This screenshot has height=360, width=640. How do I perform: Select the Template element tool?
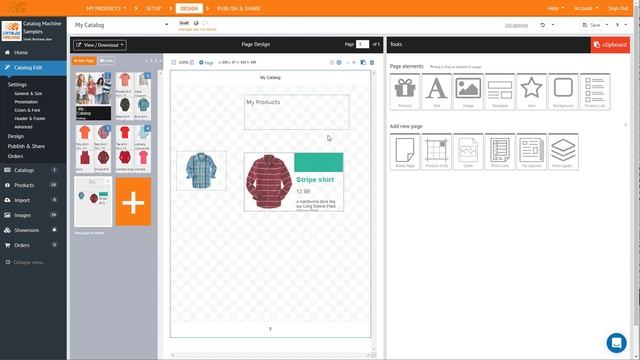coord(500,92)
